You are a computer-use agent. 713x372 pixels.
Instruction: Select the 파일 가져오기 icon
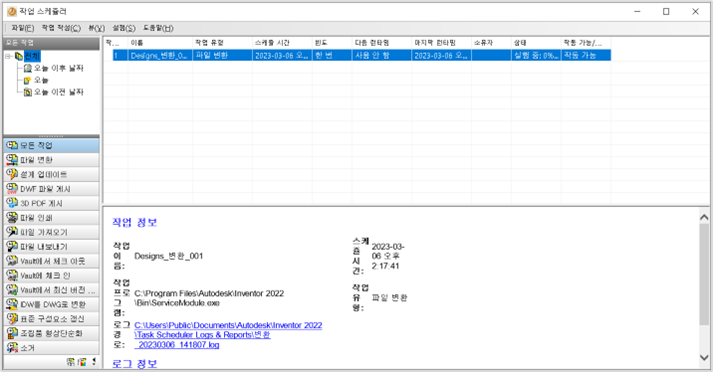[12, 232]
